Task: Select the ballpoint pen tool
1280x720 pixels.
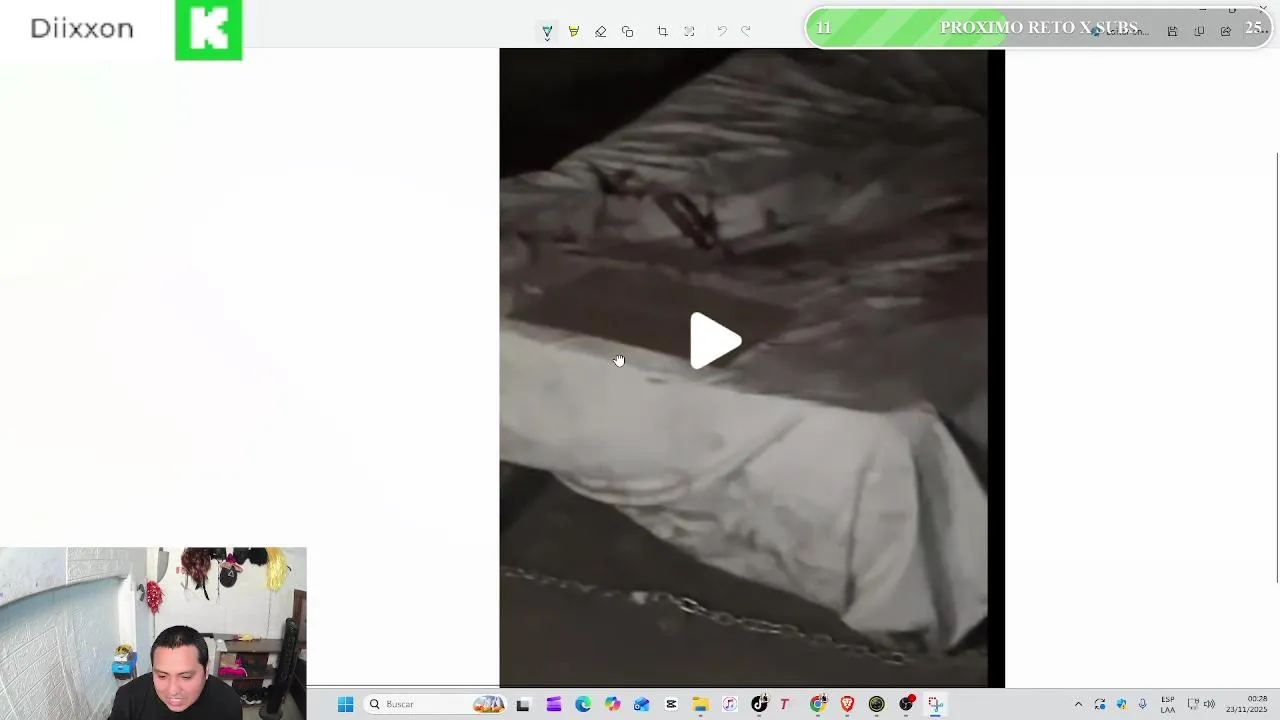Action: click(x=547, y=32)
